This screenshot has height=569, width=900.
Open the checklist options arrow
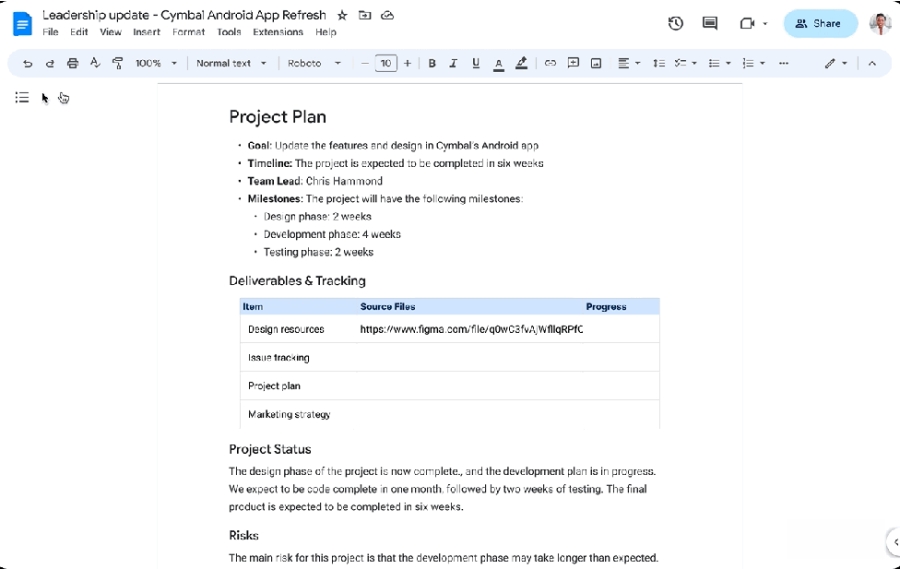tap(694, 63)
